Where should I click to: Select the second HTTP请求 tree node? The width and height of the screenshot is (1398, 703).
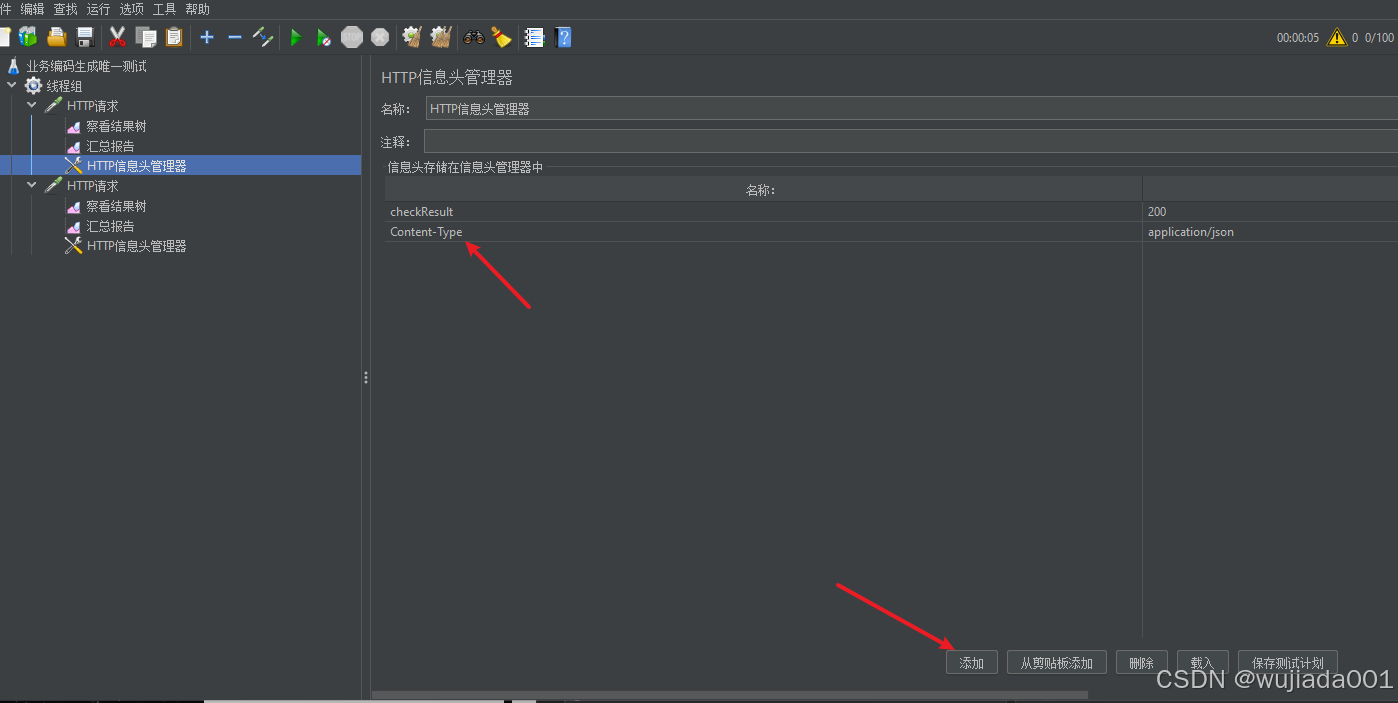coord(92,186)
